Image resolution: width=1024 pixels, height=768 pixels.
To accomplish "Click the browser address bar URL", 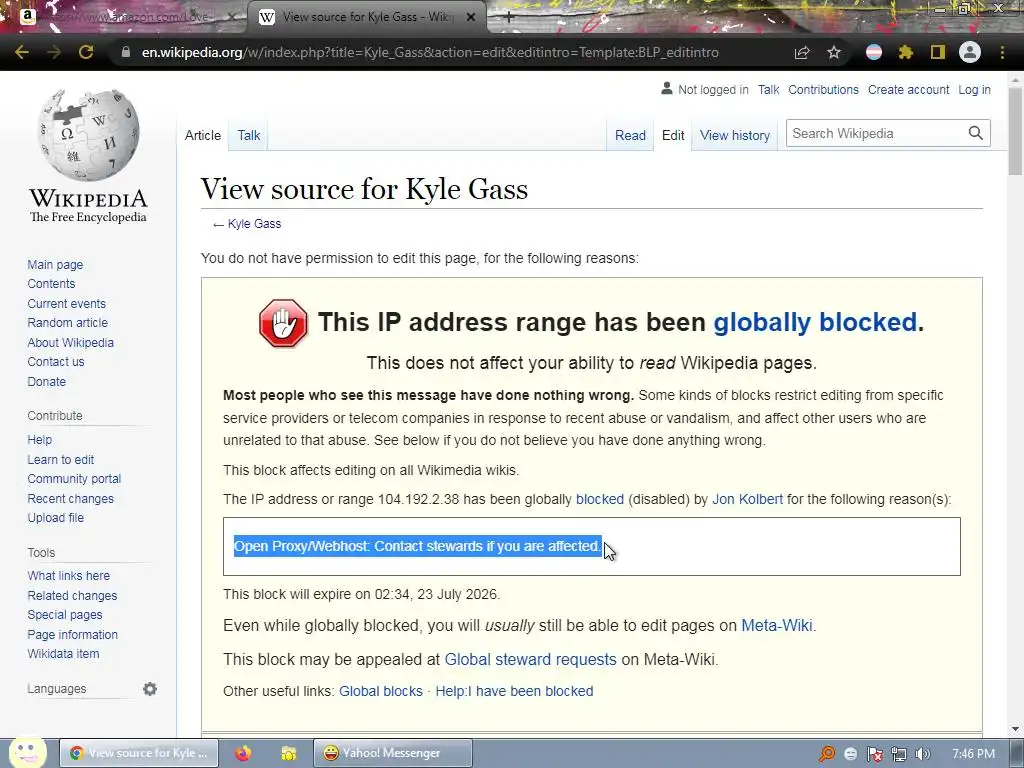I will (430, 52).
